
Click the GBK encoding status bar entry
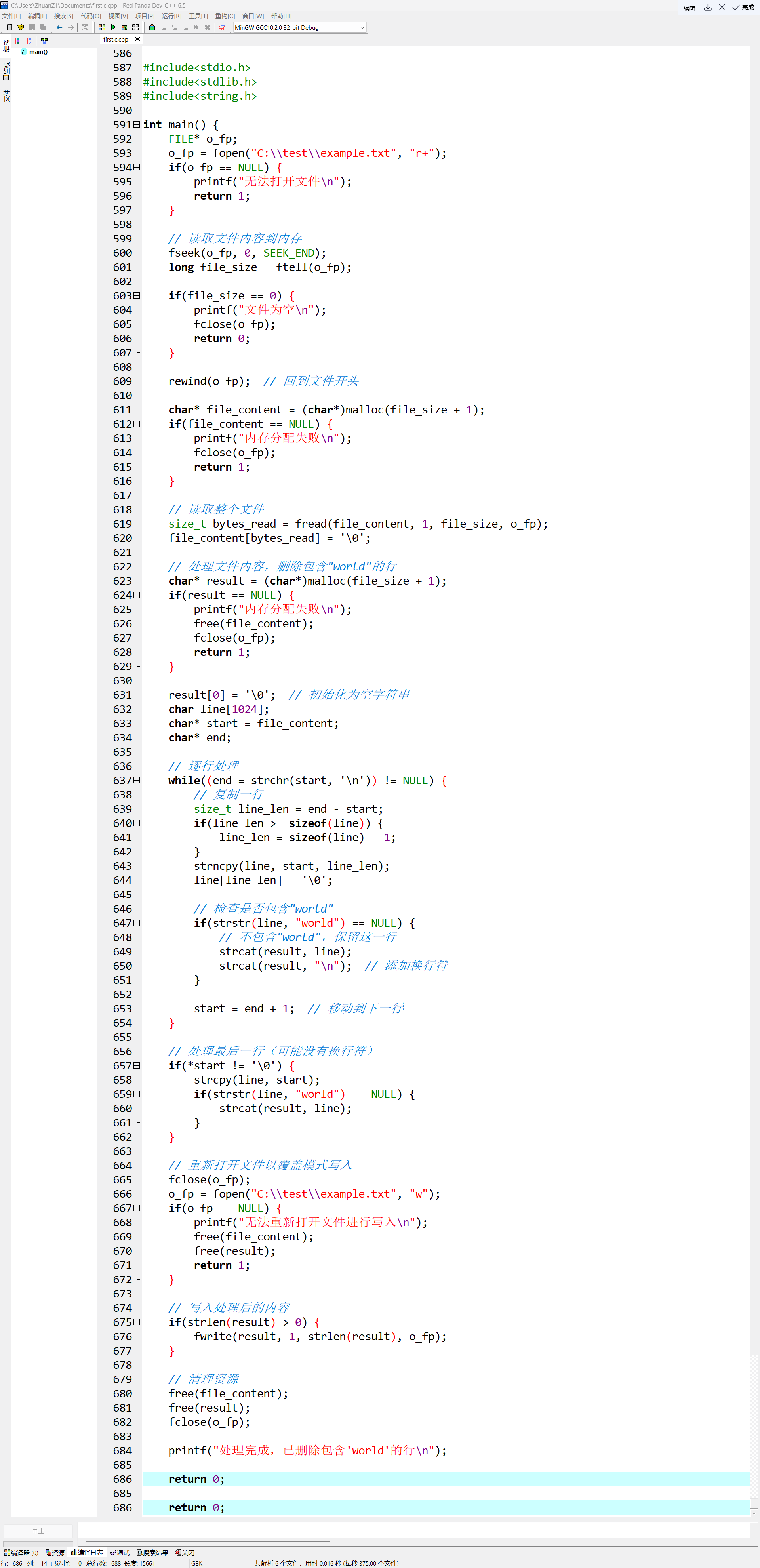pyautogui.click(x=196, y=1563)
